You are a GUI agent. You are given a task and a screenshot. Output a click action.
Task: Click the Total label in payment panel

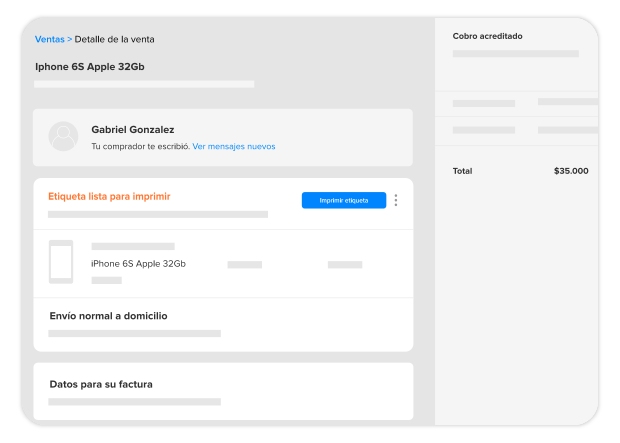point(462,171)
